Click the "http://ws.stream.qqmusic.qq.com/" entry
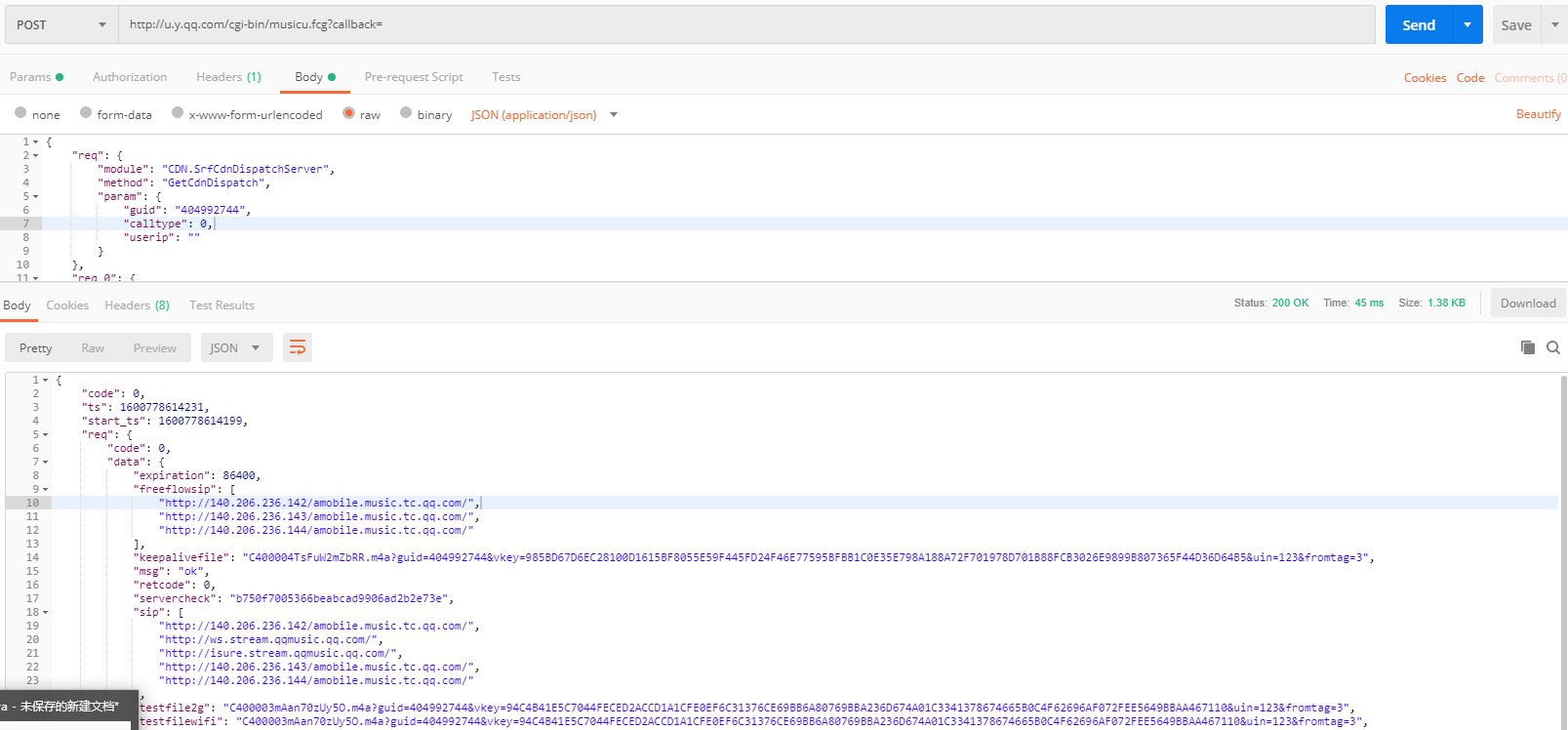 [x=267, y=639]
